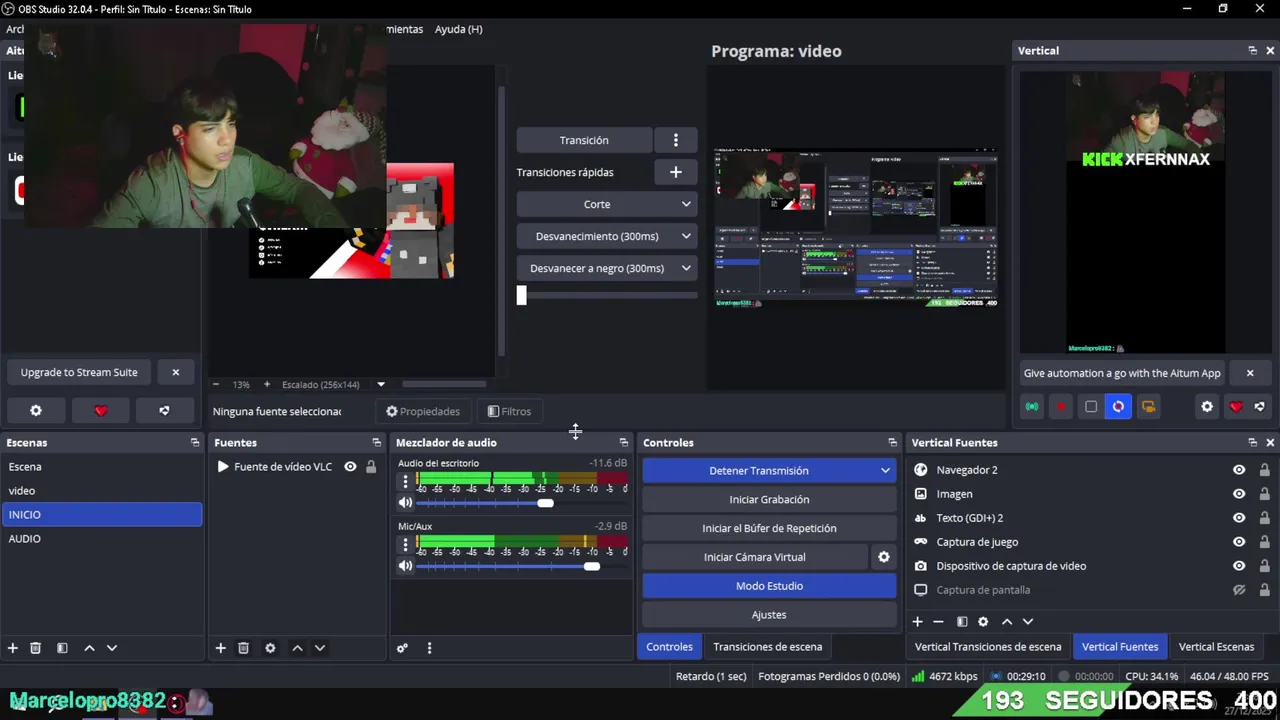Click the Vertical replay buffer icon
1280x720 pixels.
[x=1119, y=407]
